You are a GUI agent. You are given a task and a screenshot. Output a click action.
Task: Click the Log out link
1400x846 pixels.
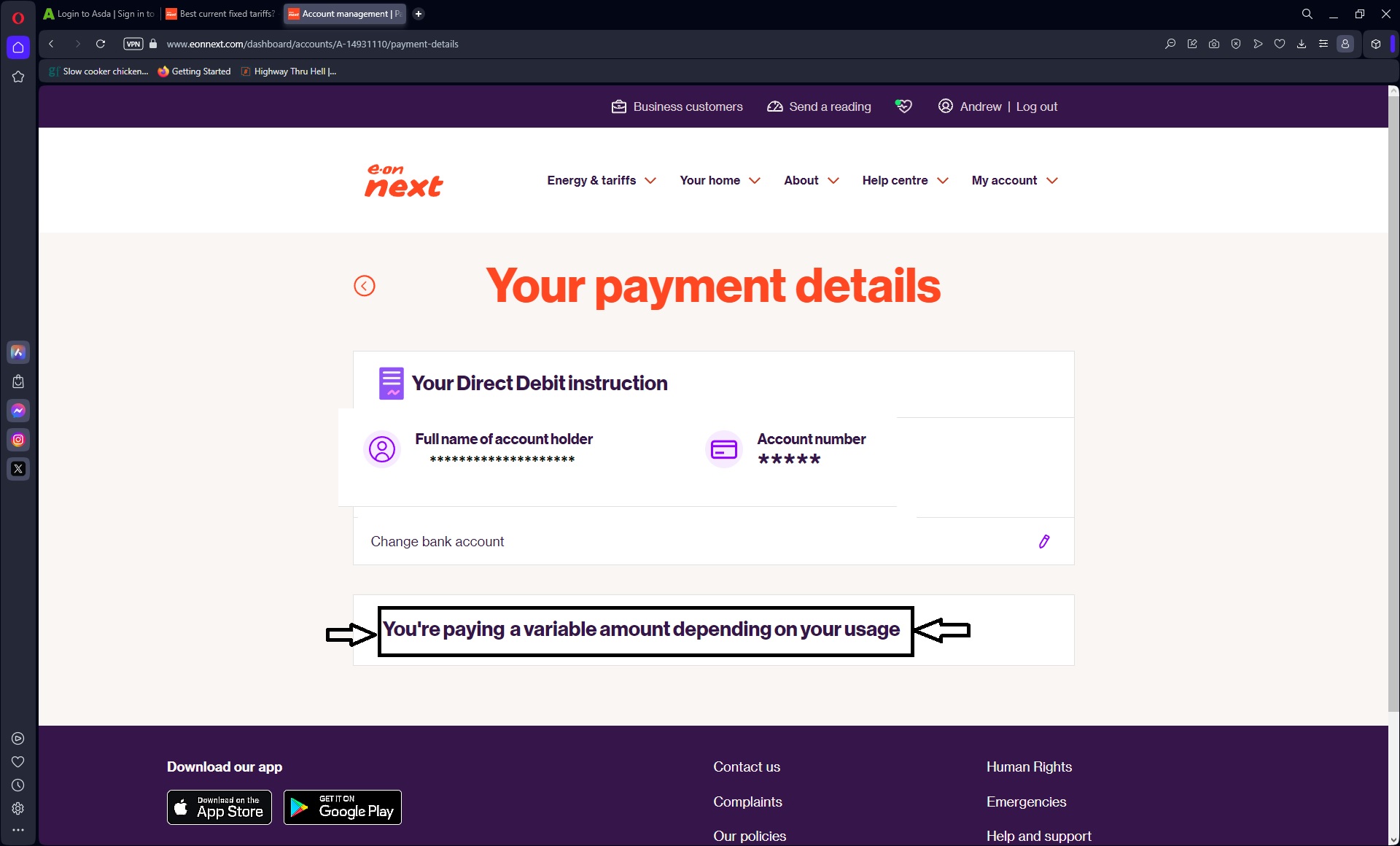[x=1037, y=106]
